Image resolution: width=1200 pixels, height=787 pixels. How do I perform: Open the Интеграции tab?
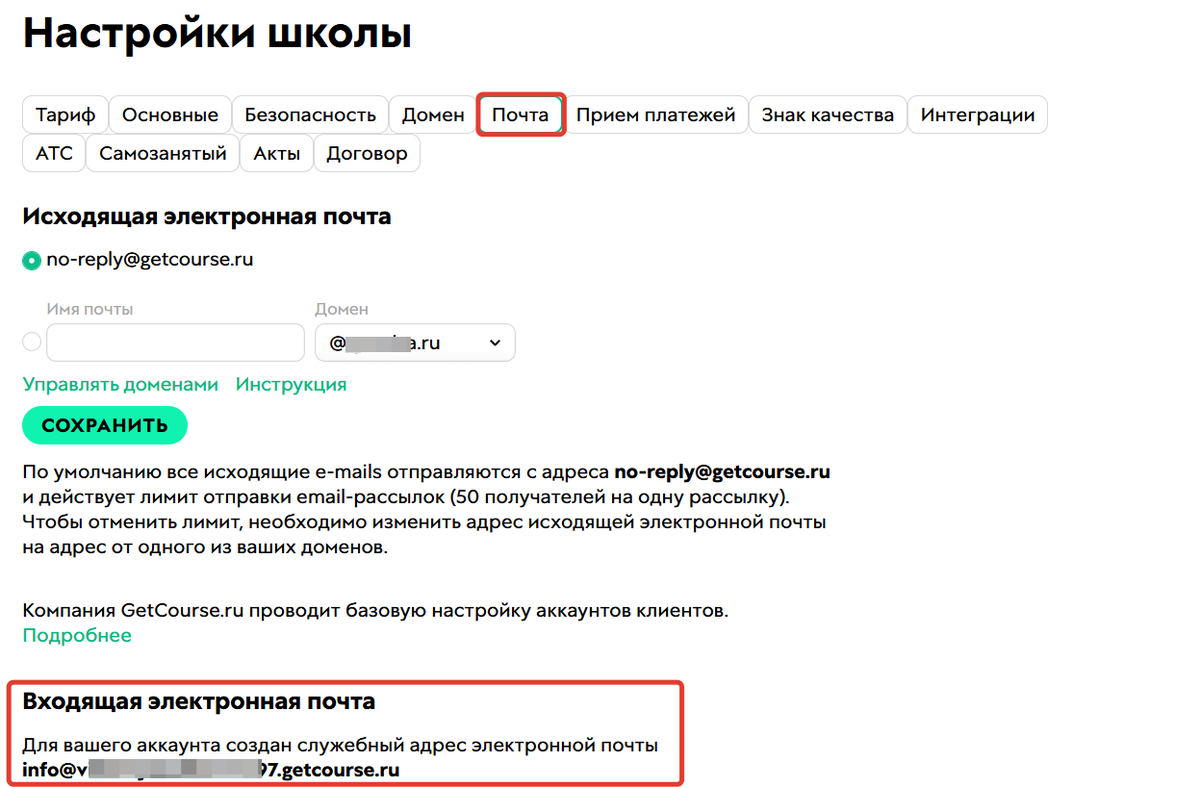click(x=978, y=115)
